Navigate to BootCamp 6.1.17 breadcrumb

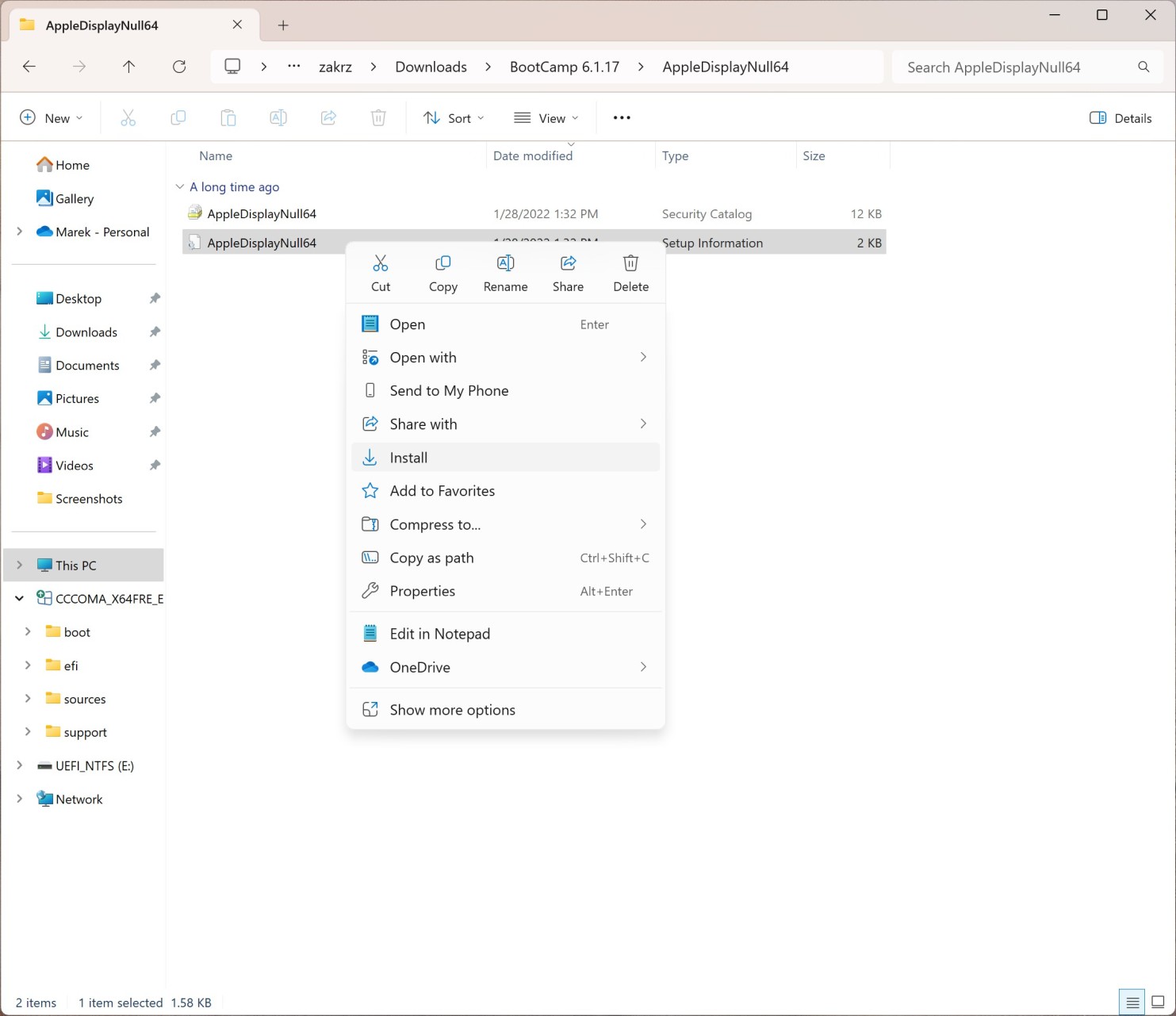tap(565, 67)
